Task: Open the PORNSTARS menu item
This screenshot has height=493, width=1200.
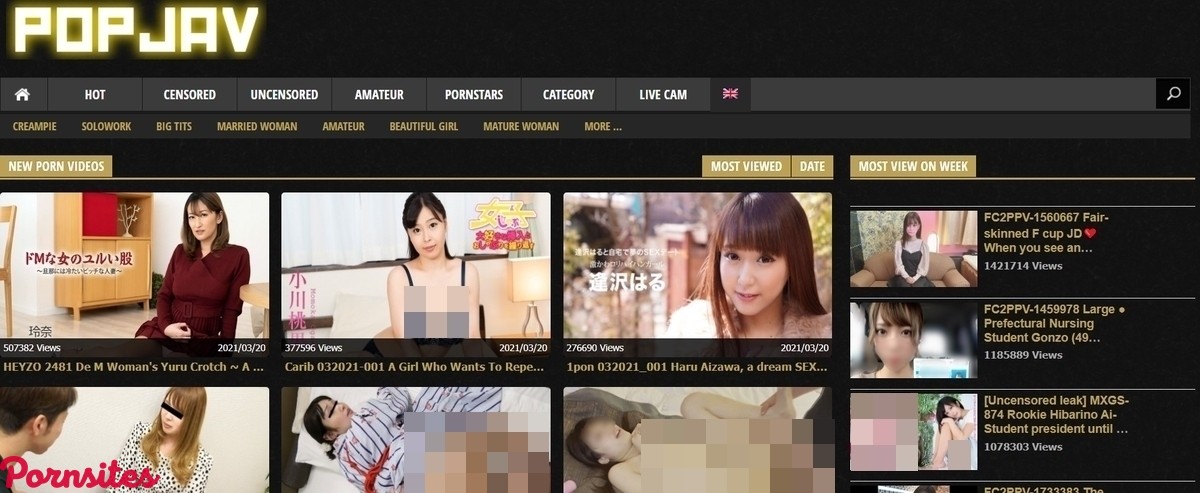Action: click(473, 94)
